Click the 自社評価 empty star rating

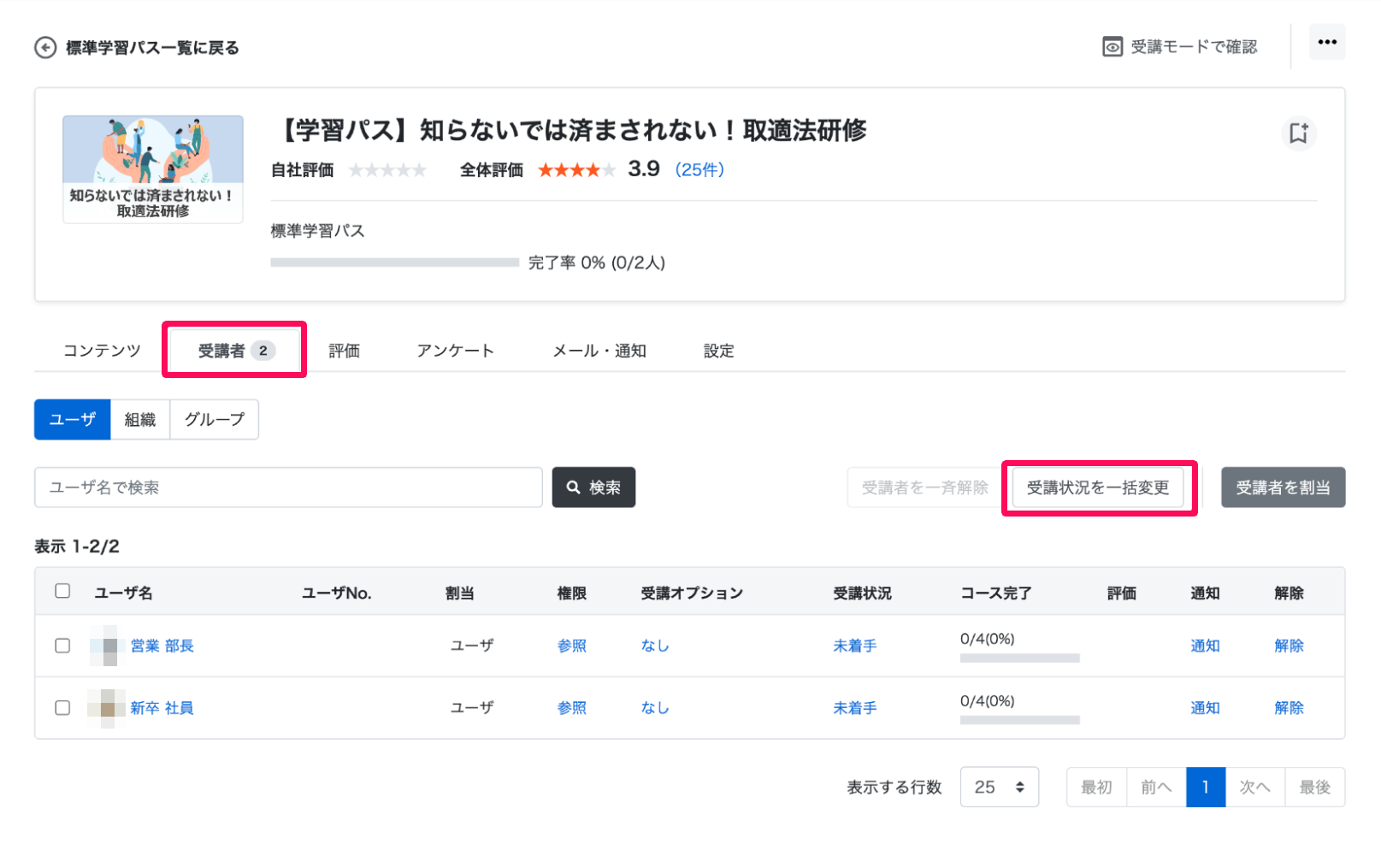[x=387, y=170]
